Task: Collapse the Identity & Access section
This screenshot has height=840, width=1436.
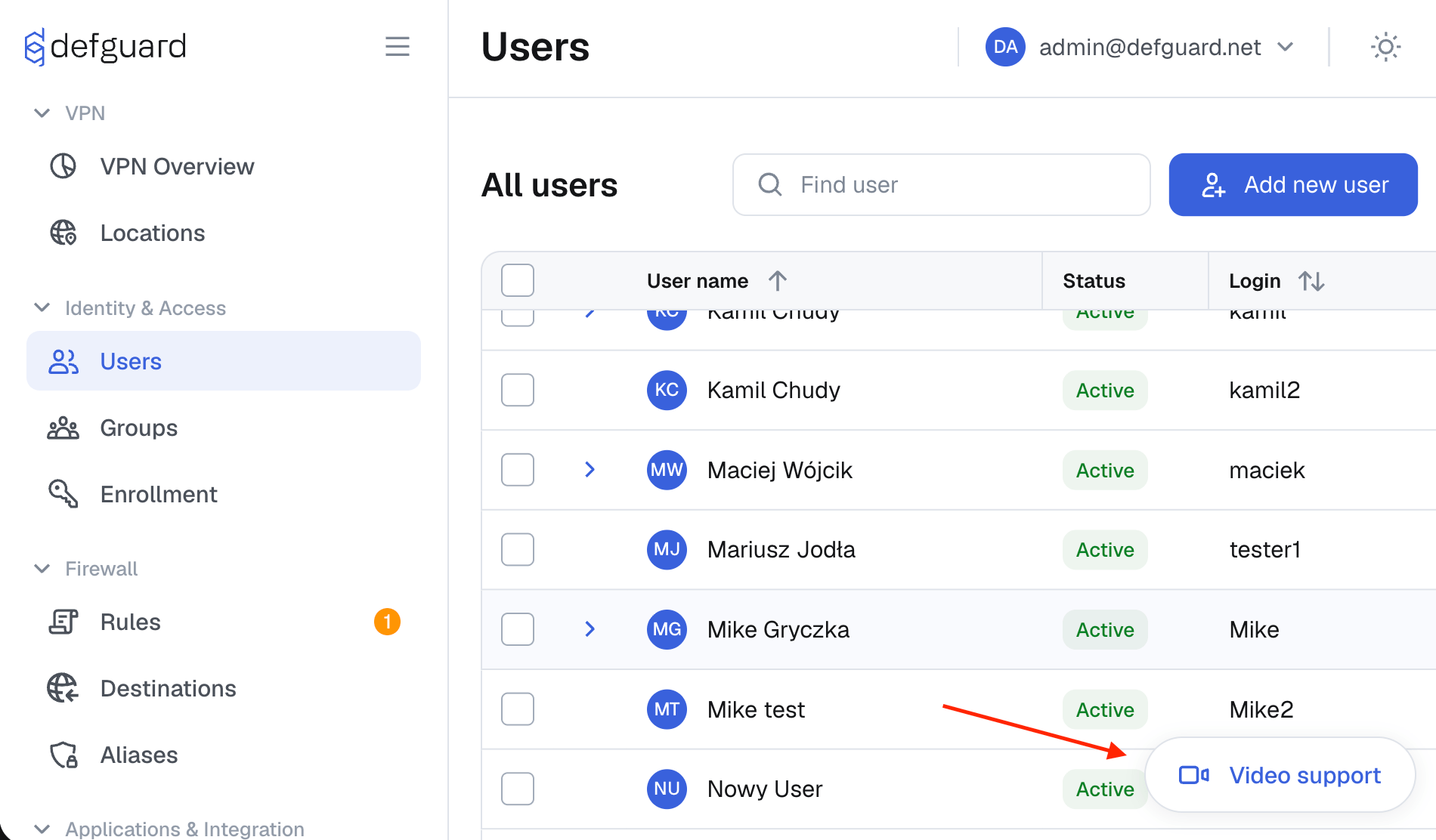Action: [x=42, y=307]
